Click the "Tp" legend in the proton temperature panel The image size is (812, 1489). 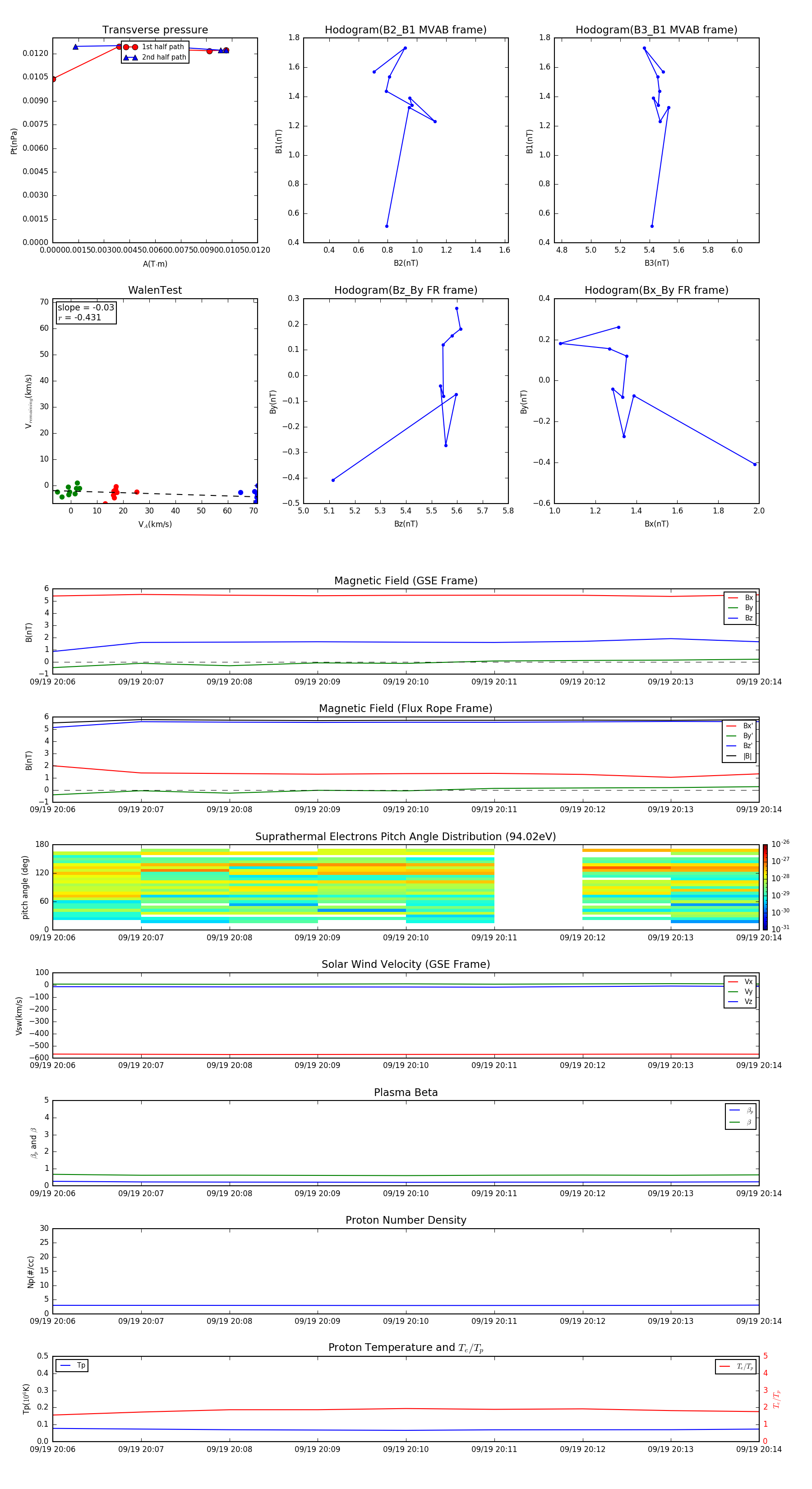pos(72,1365)
